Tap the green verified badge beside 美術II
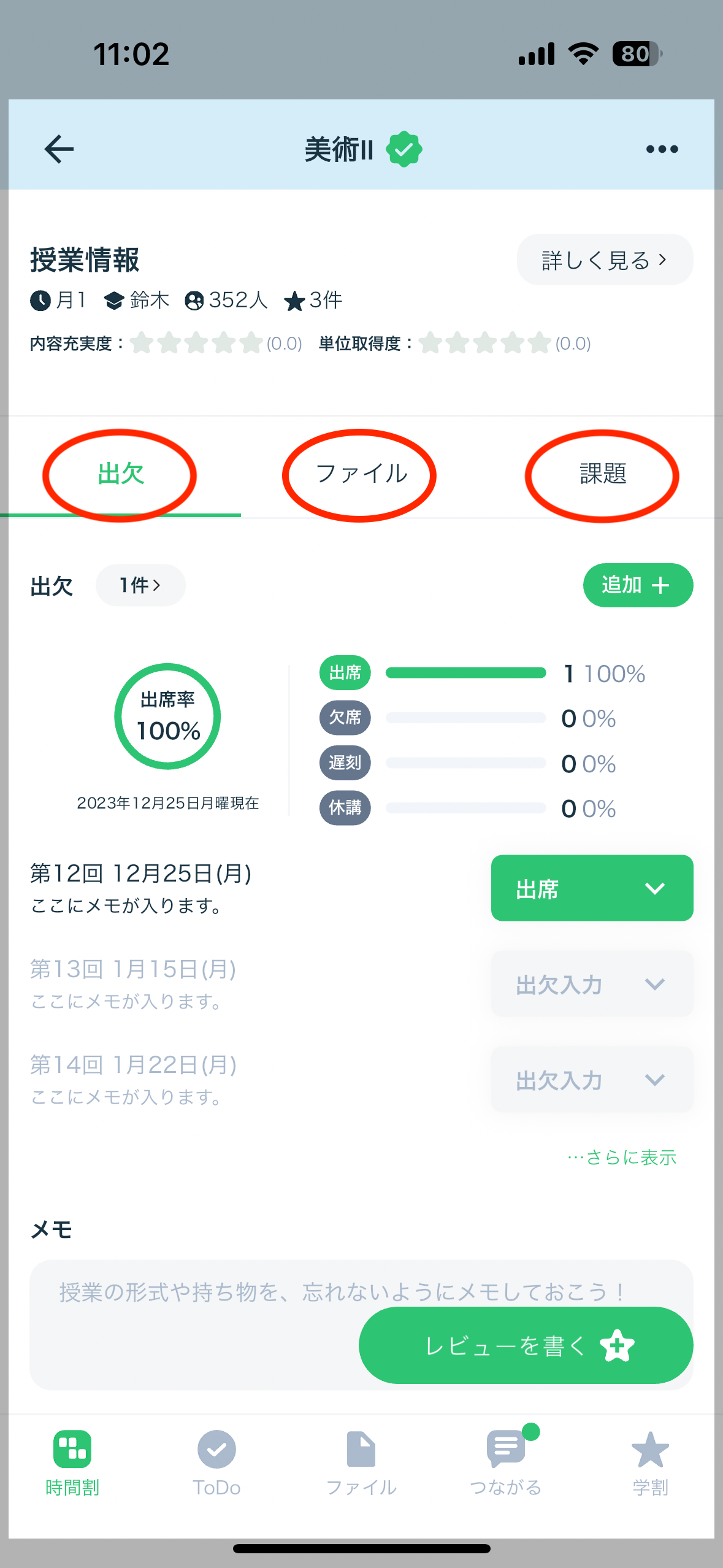Viewport: 723px width, 1568px height. pyautogui.click(x=404, y=149)
